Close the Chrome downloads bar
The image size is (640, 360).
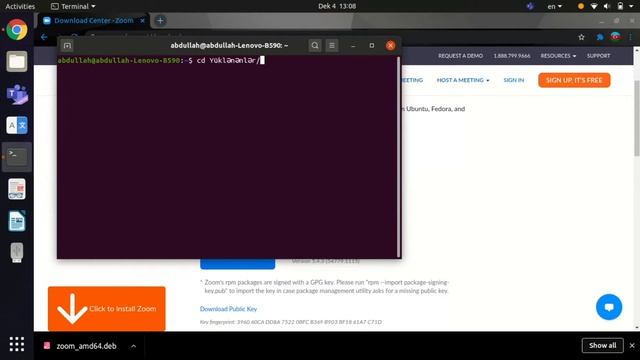(x=632, y=345)
